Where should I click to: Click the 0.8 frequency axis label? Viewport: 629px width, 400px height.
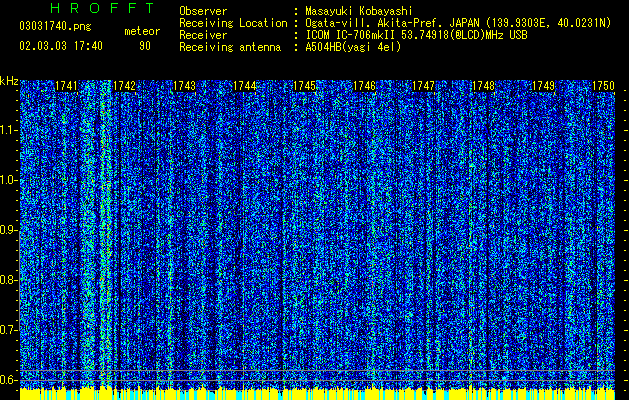[x=9, y=280]
